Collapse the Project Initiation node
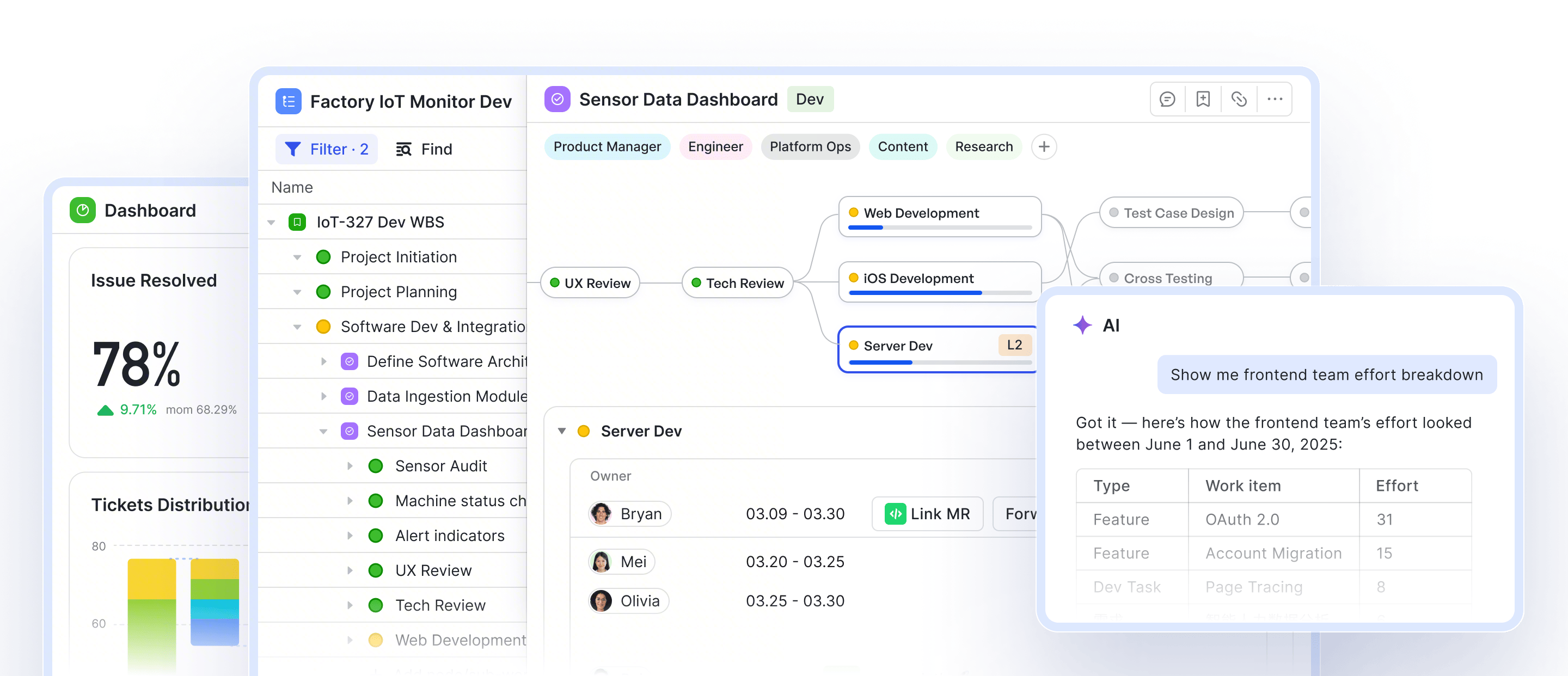Image resolution: width=1568 pixels, height=676 pixels. click(297, 257)
